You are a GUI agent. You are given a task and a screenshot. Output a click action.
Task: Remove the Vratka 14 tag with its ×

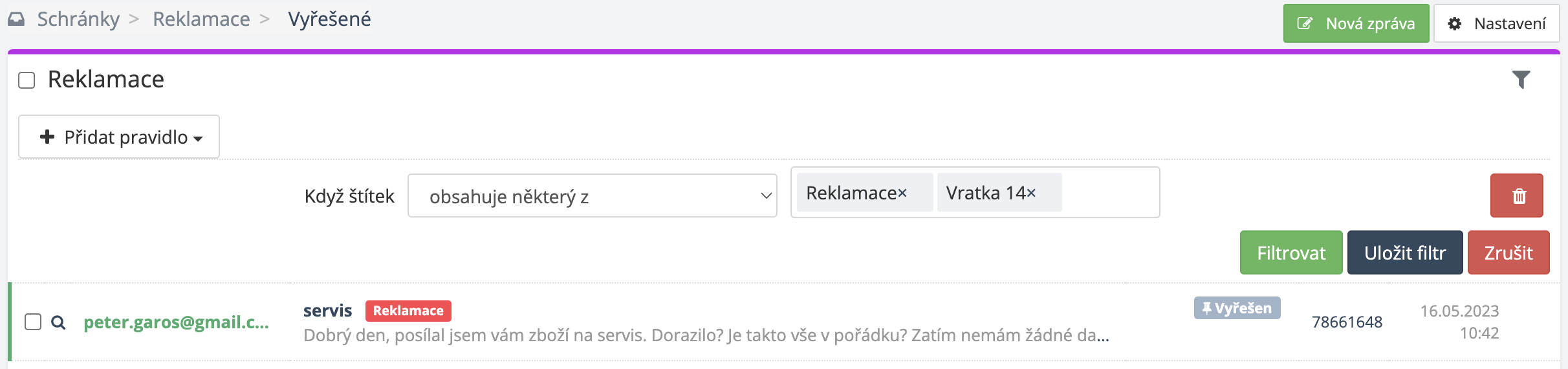click(x=1031, y=193)
